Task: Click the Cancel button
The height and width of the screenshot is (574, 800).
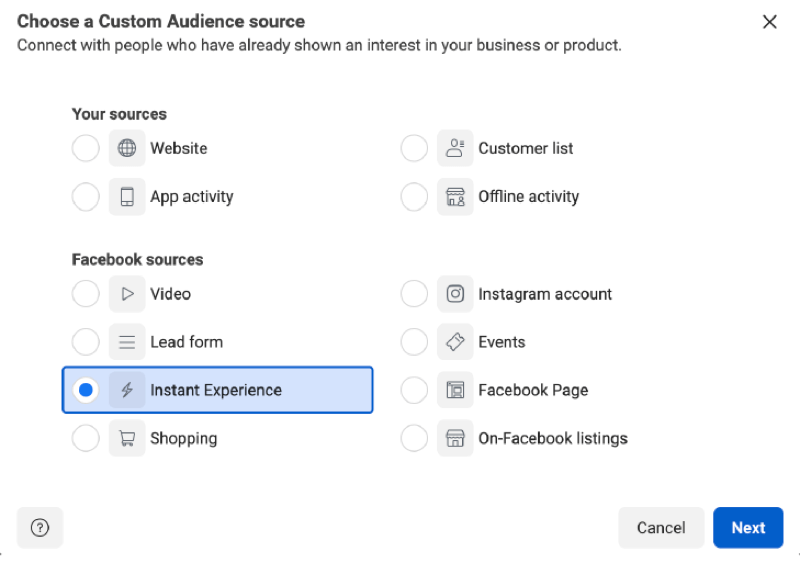Action: [x=661, y=528]
